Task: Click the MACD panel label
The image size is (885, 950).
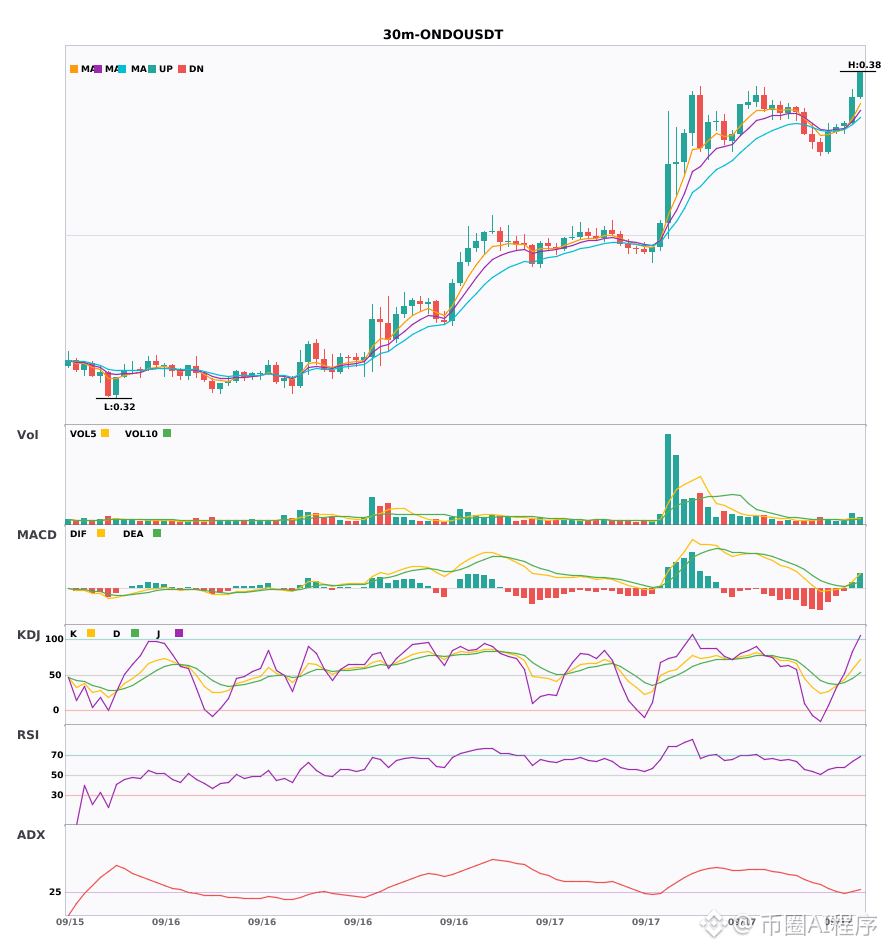Action: (36, 535)
